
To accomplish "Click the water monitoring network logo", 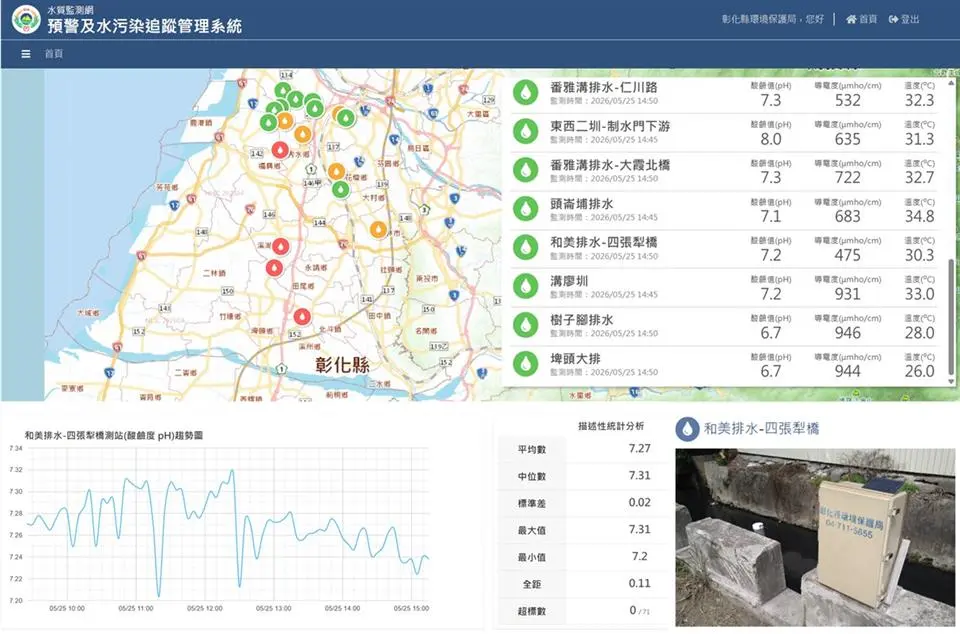I will (x=26, y=20).
